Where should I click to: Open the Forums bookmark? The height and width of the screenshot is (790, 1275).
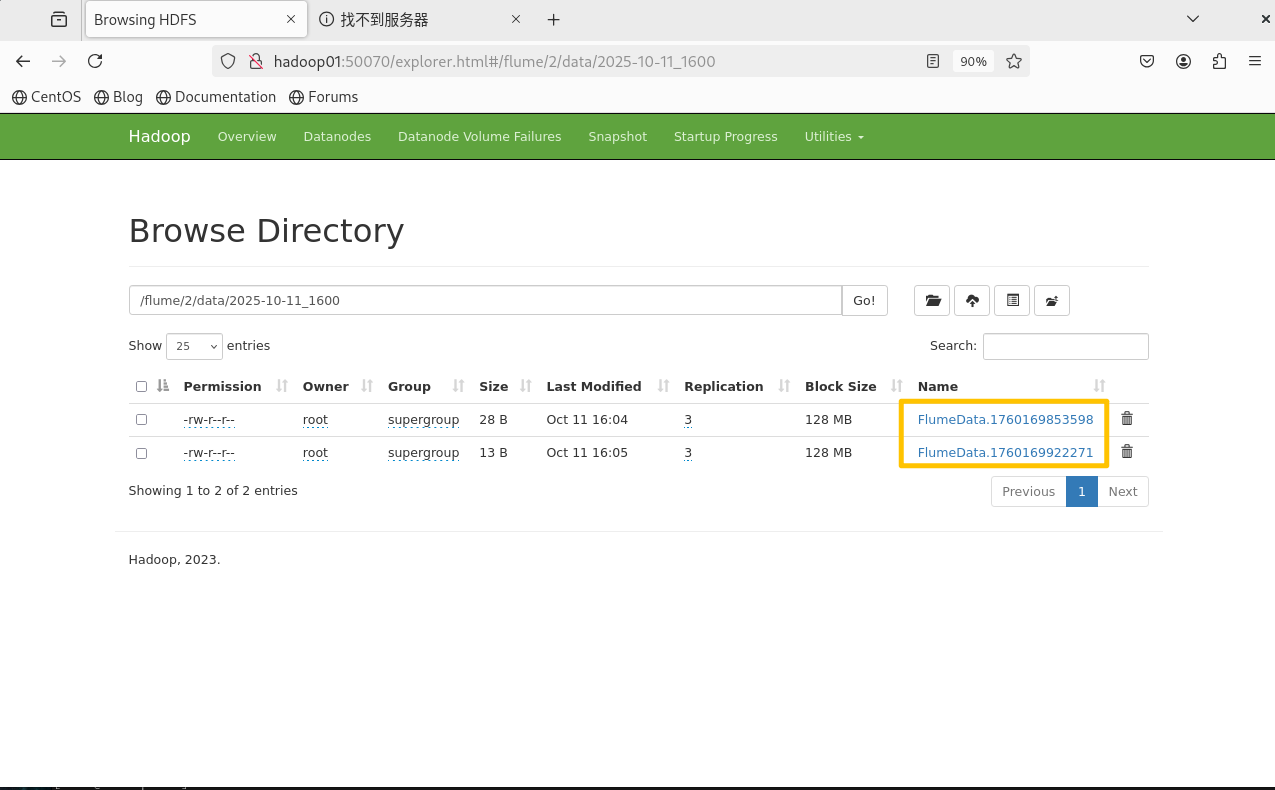click(323, 97)
